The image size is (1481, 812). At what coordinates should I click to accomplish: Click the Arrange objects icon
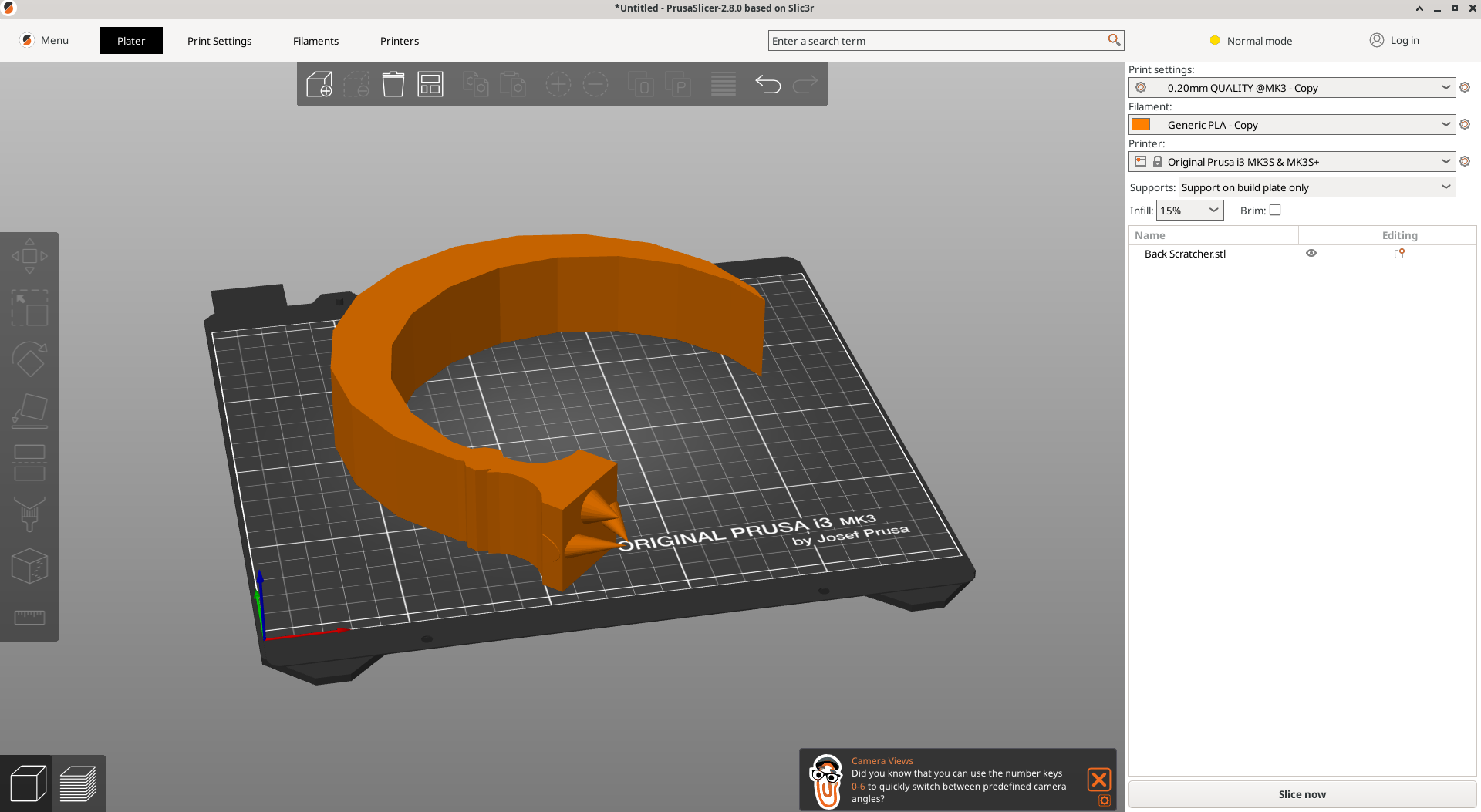(430, 84)
